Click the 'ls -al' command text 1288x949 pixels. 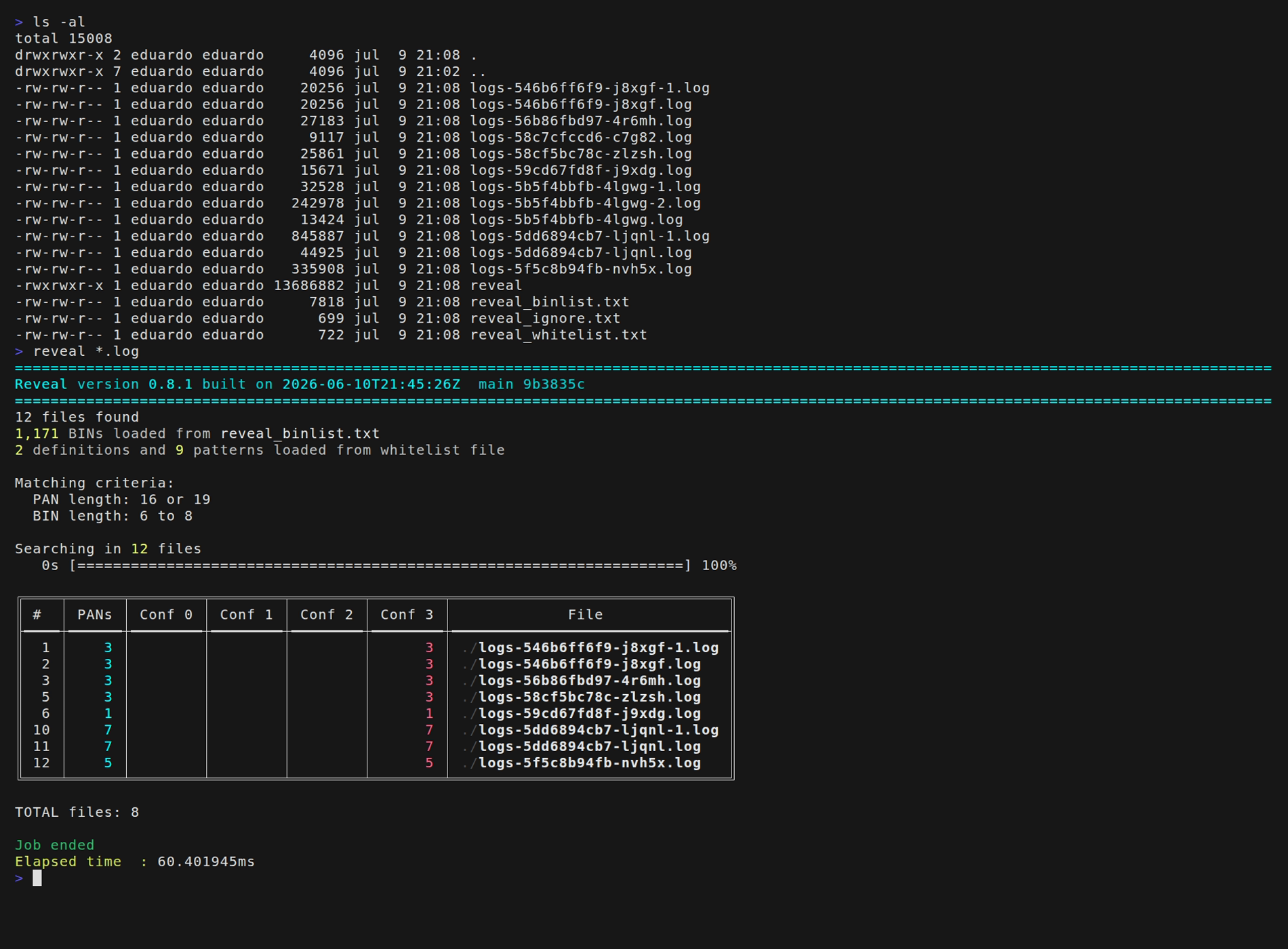tap(59, 22)
